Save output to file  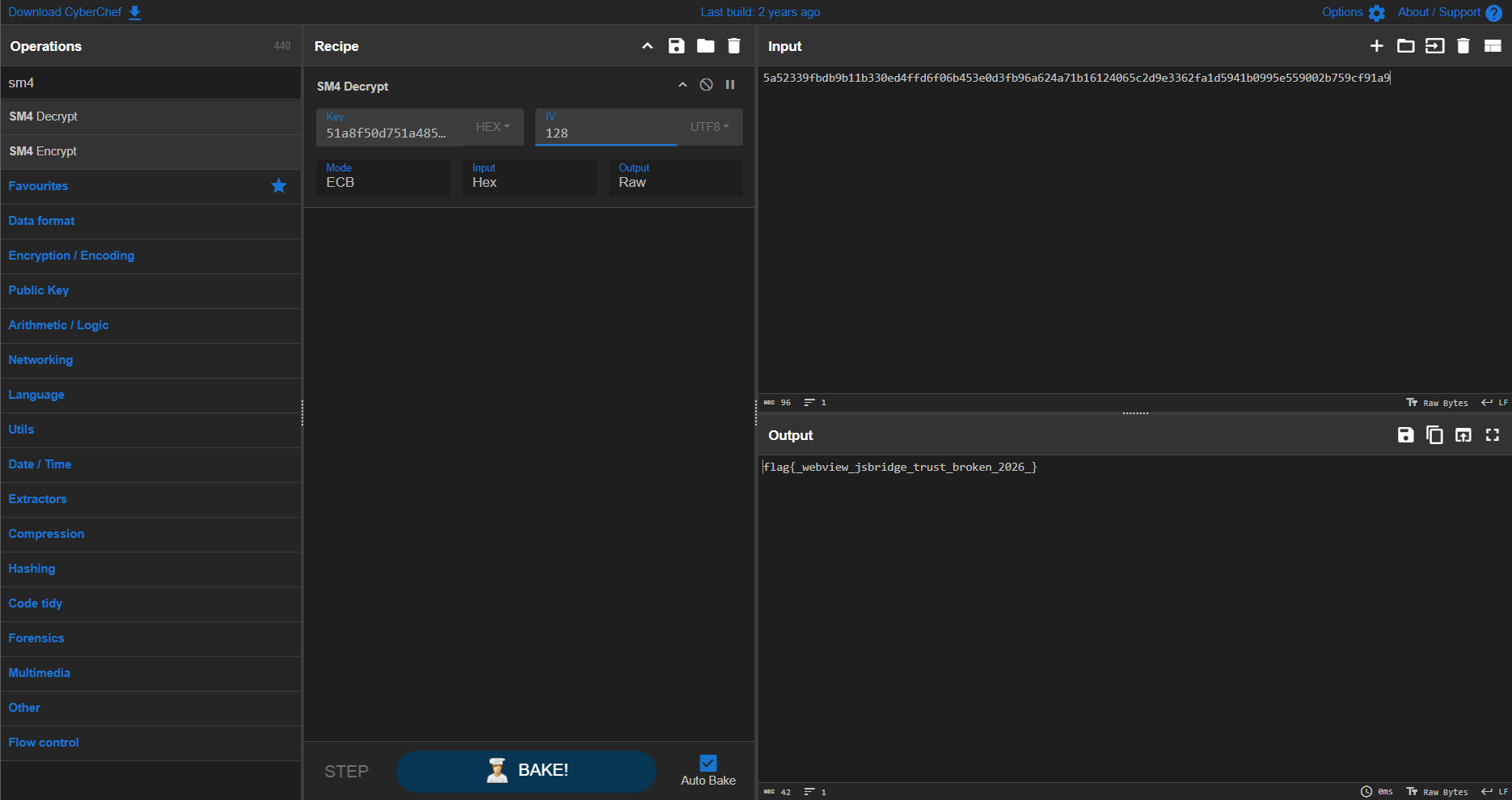point(1406,435)
